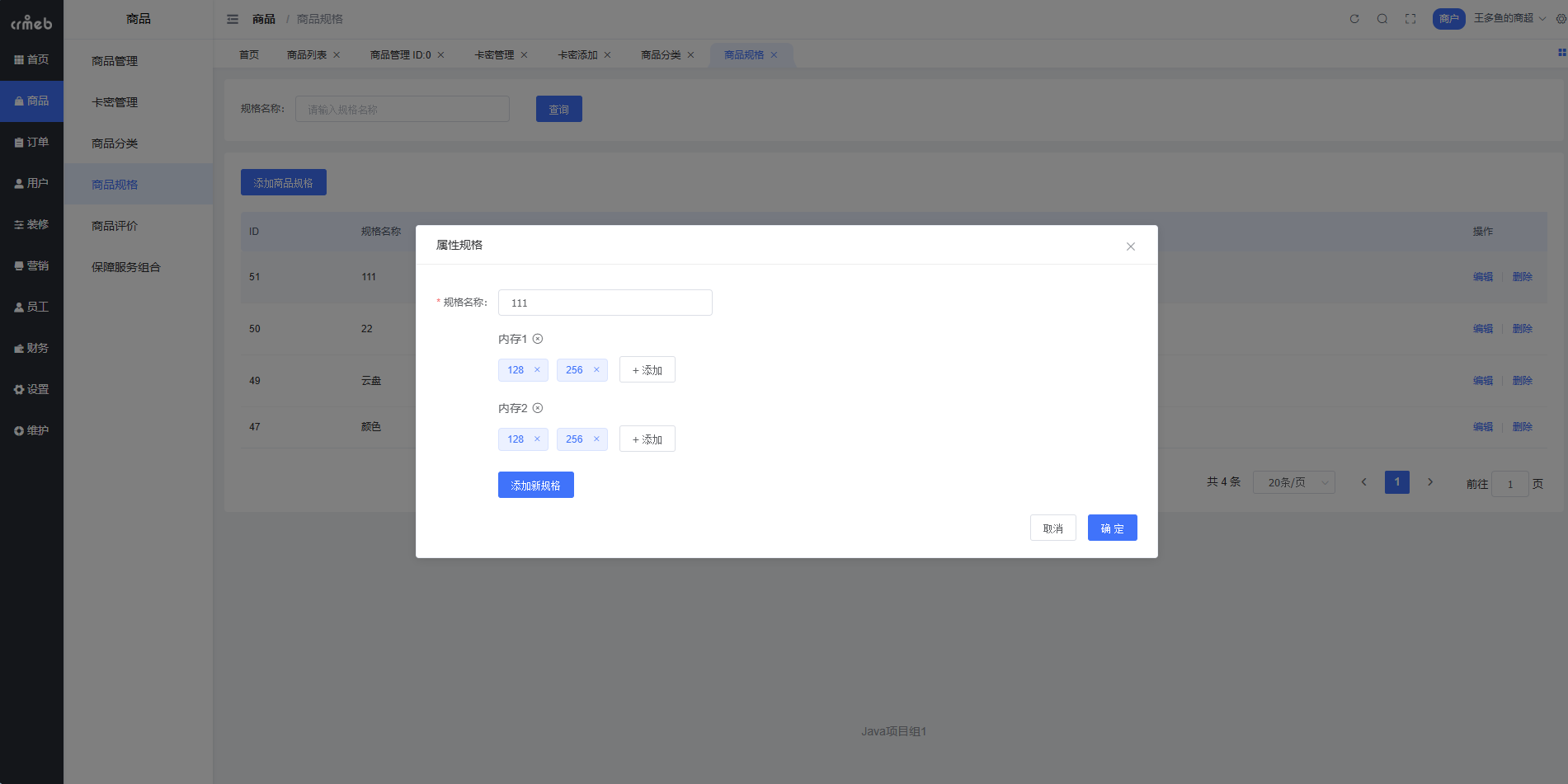Open the 营销 marketing section icon

point(32,265)
